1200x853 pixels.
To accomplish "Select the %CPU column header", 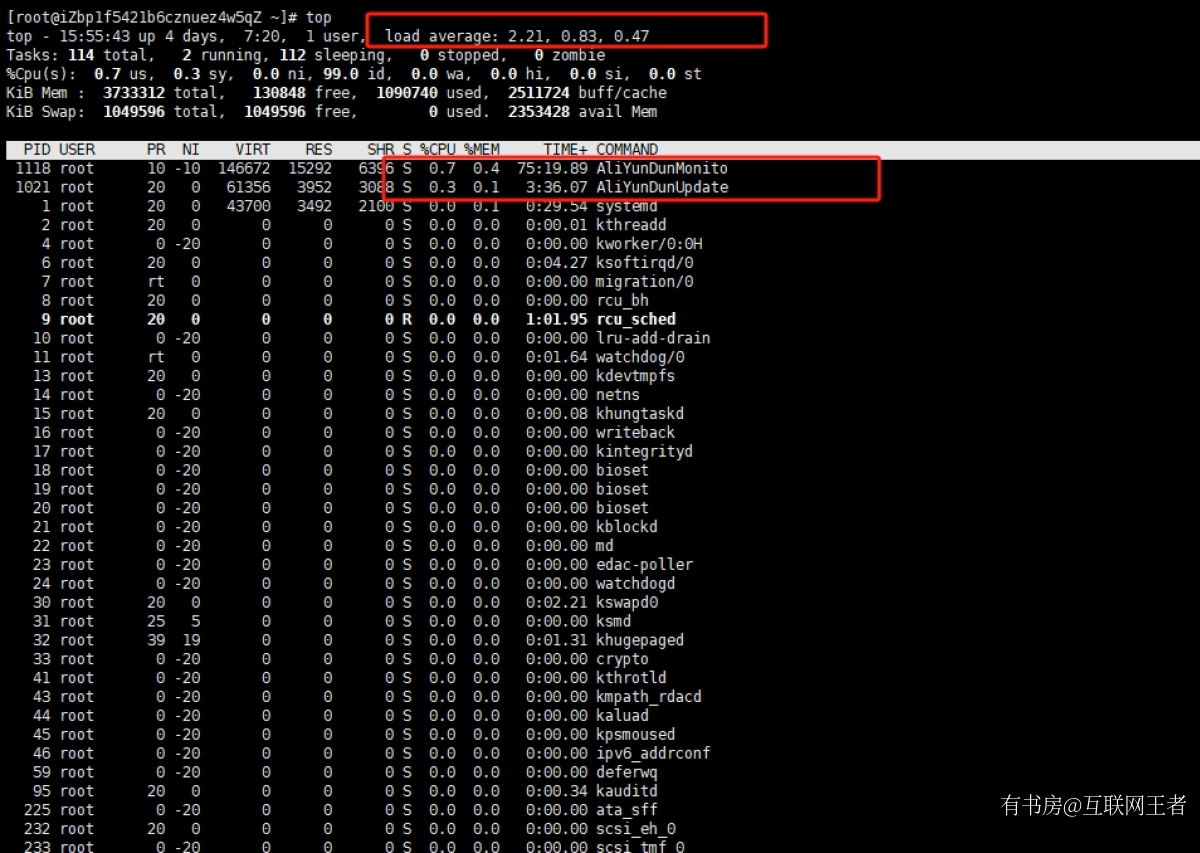I will tap(437, 150).
